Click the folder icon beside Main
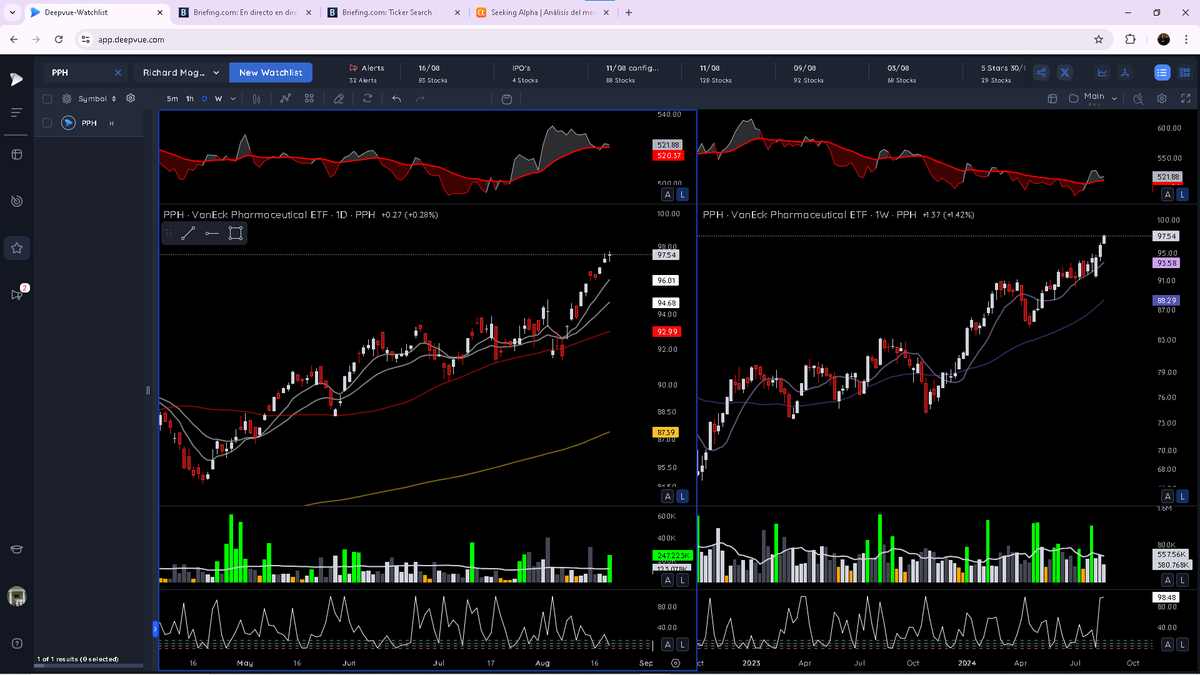Screen dimensions: 1200x675 1074,98
